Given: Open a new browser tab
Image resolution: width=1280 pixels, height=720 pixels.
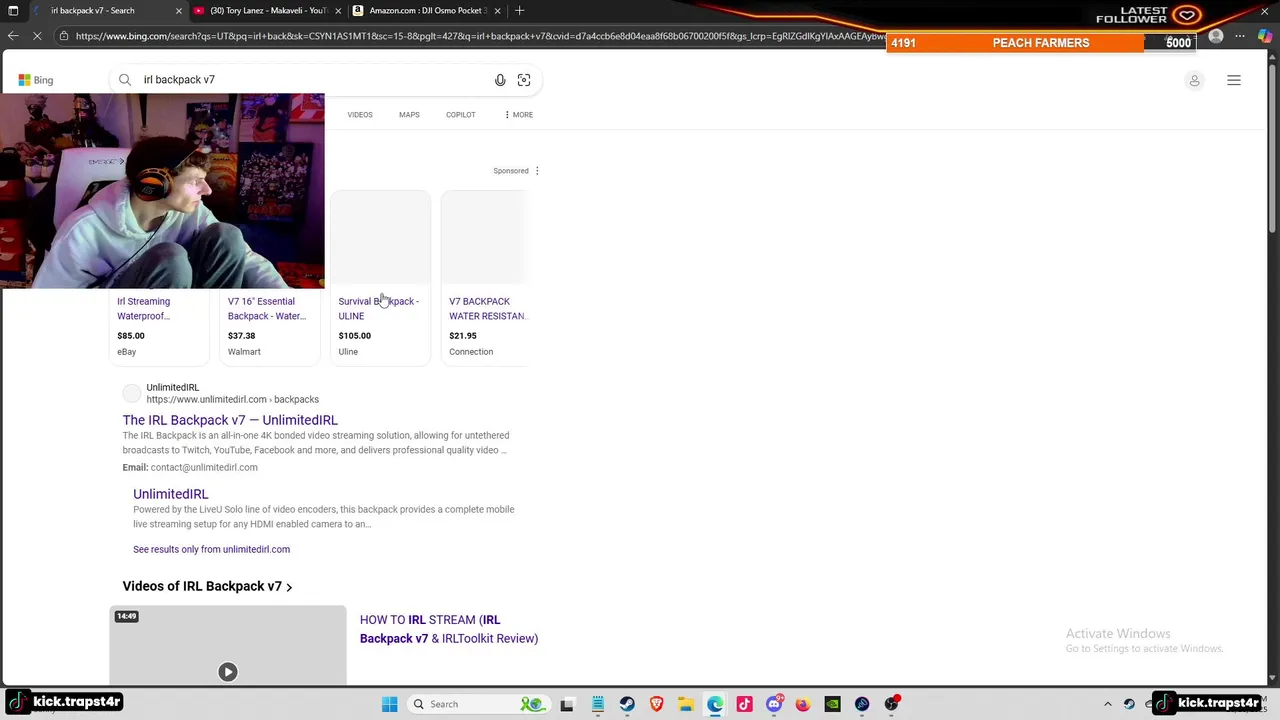Looking at the screenshot, I should (x=519, y=11).
